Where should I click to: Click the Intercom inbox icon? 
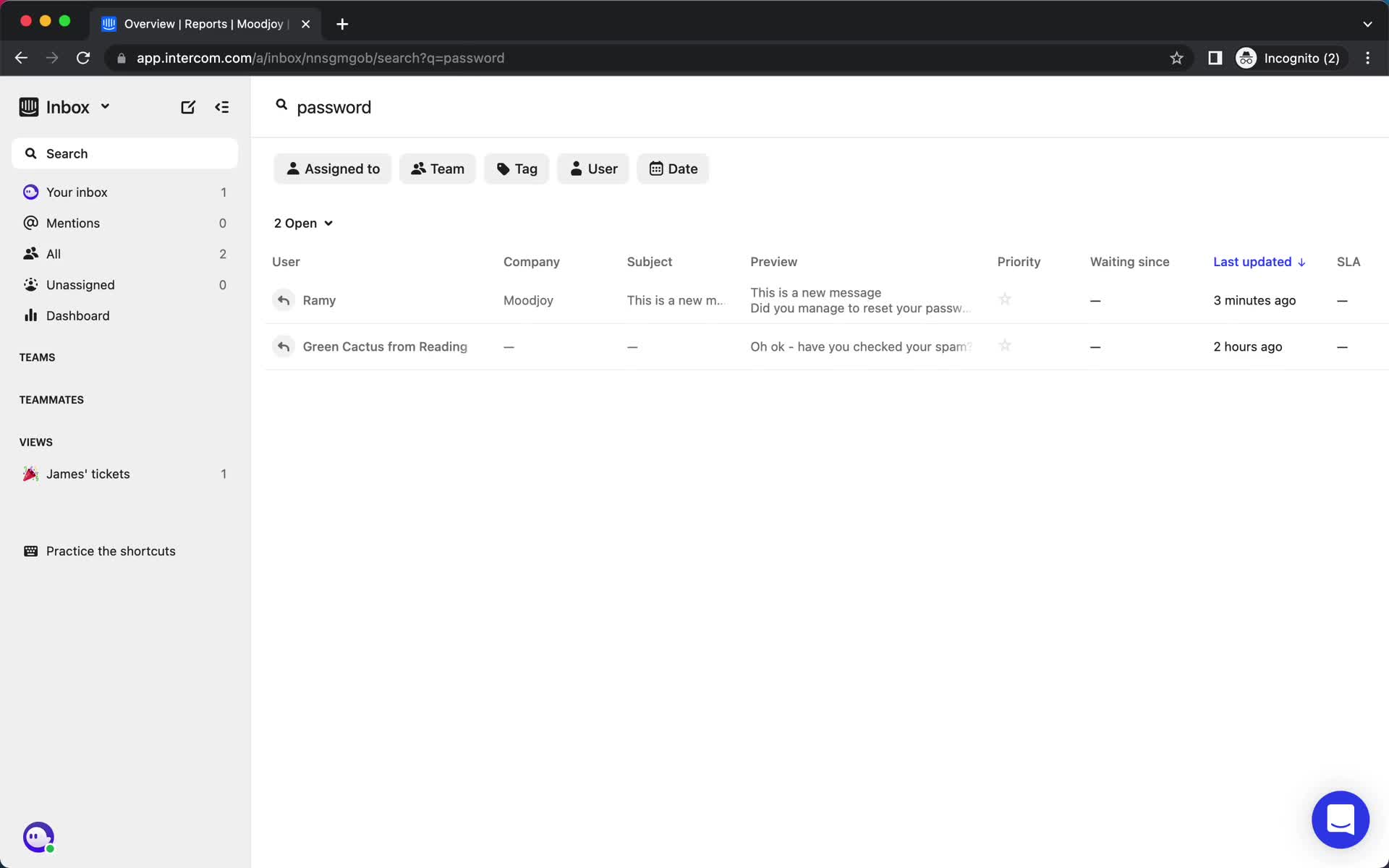[x=28, y=106]
